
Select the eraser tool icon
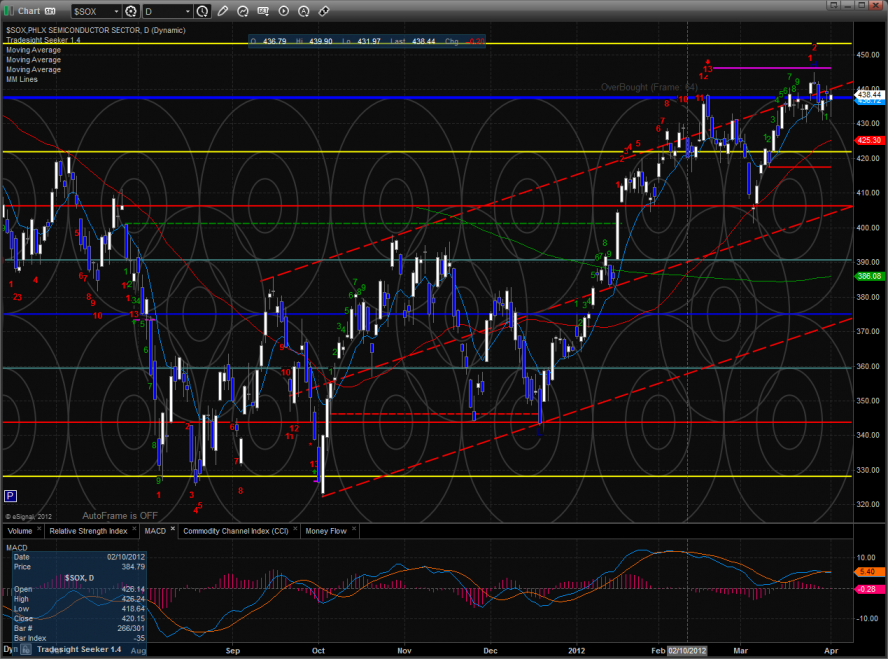pyautogui.click(x=324, y=12)
